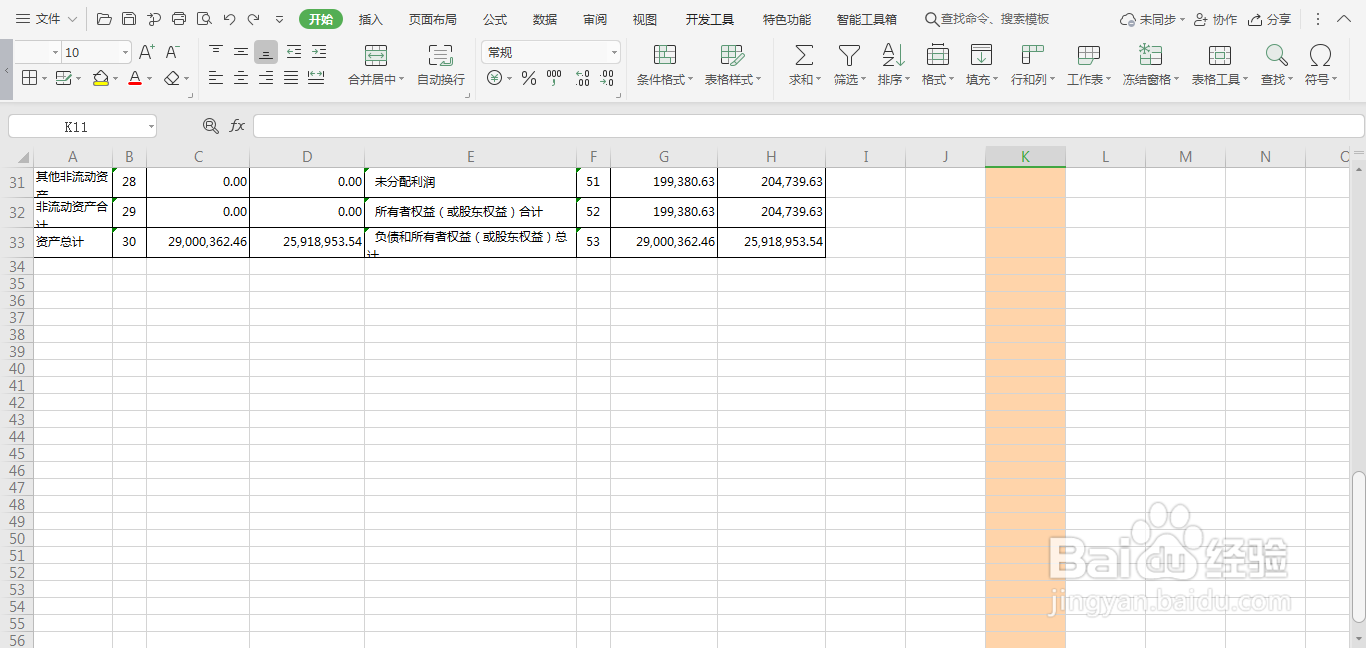Screen dimensions: 1366x648
Task: Click the wrap text (自动换行) button
Action: pos(441,65)
